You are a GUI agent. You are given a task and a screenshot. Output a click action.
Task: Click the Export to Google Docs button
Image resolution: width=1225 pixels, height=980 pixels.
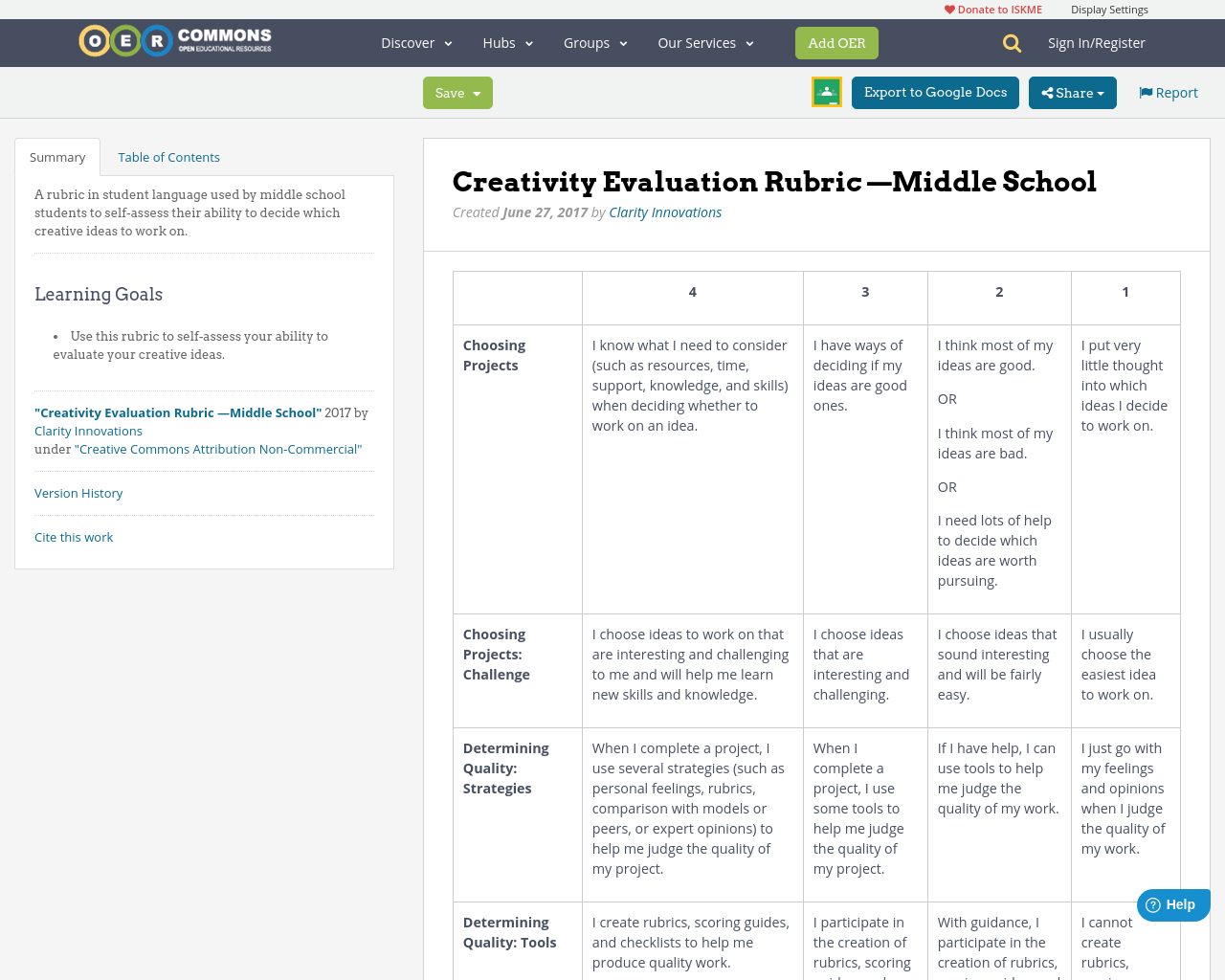935,92
